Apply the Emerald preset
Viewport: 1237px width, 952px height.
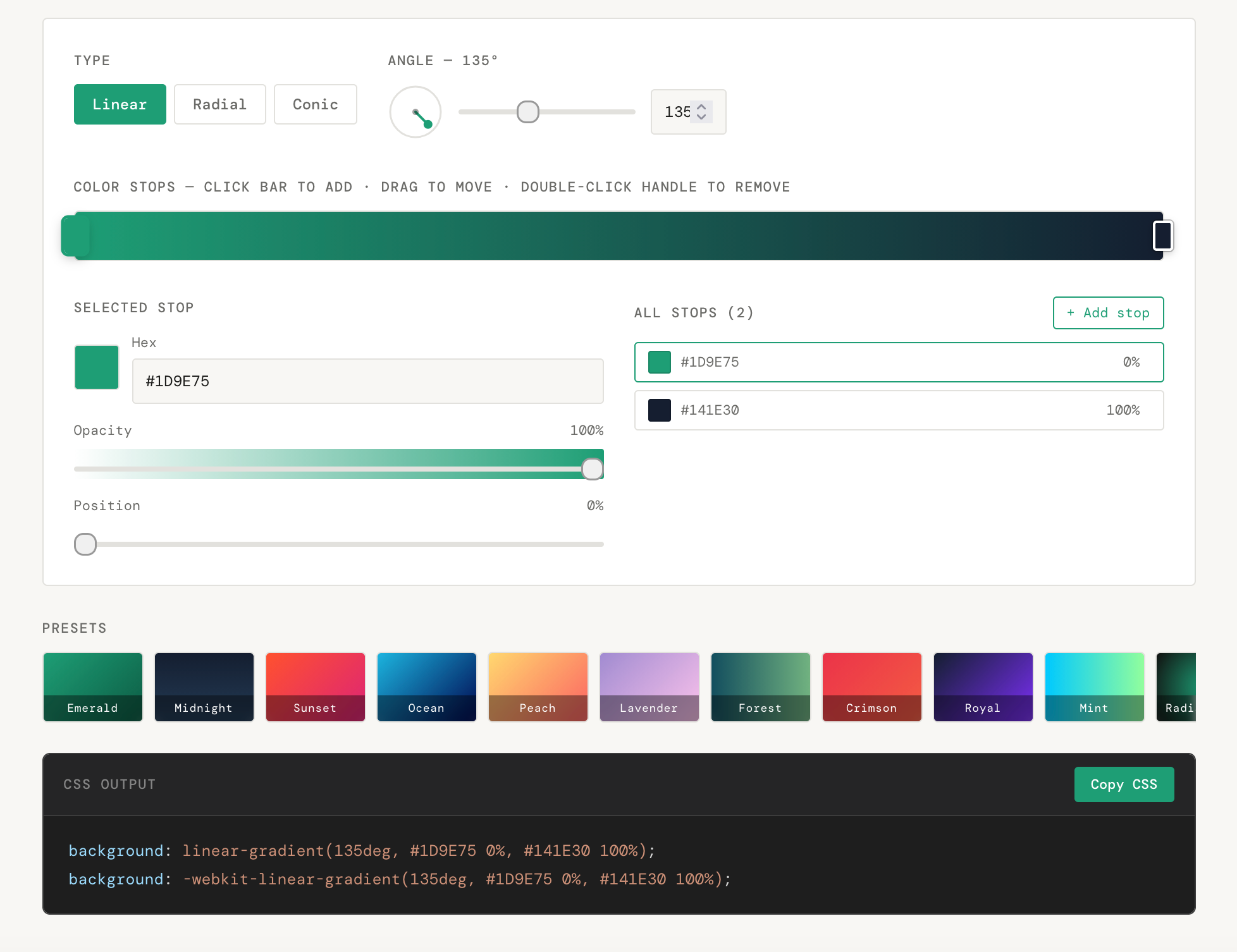tap(93, 687)
